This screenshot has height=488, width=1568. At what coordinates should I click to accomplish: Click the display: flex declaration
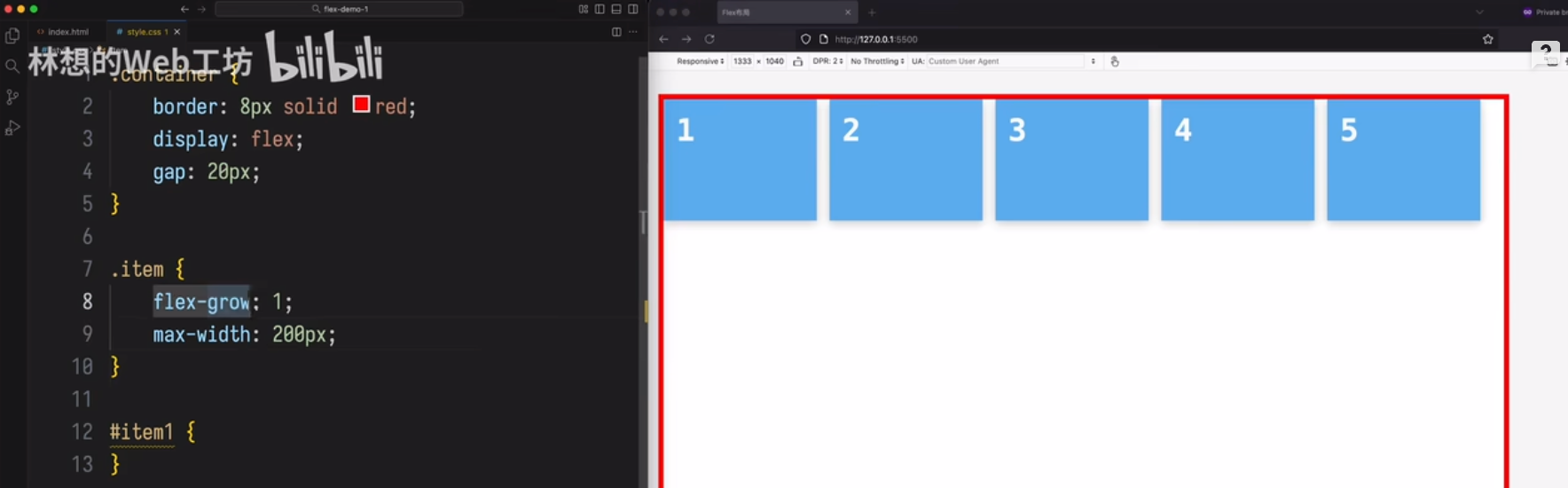click(x=228, y=139)
